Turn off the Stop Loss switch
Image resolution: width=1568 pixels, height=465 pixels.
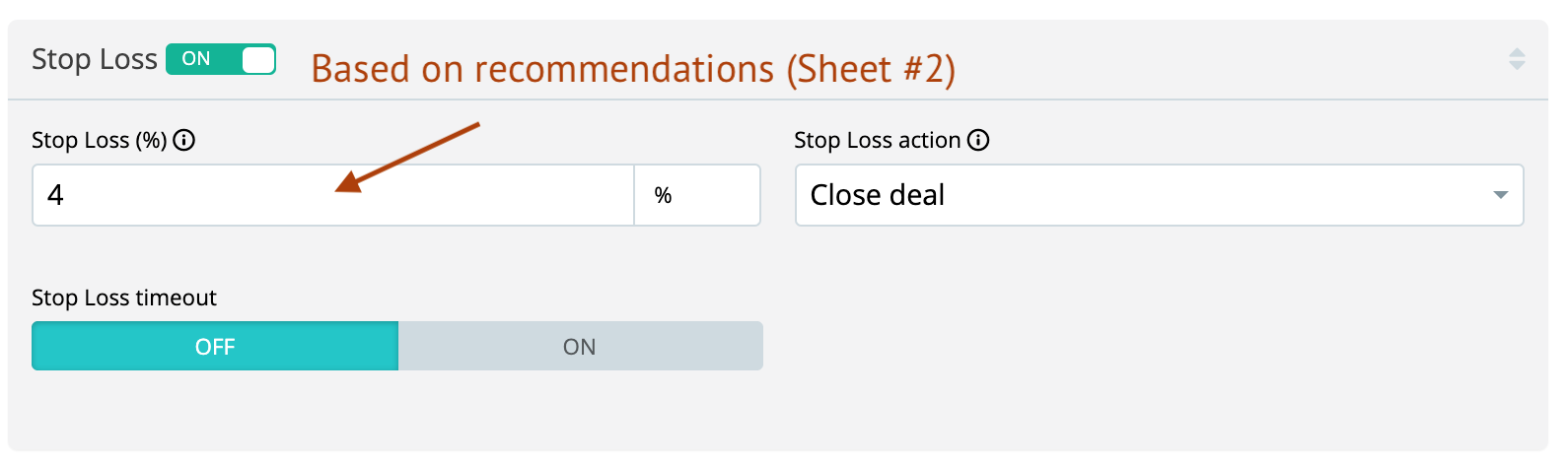[221, 59]
